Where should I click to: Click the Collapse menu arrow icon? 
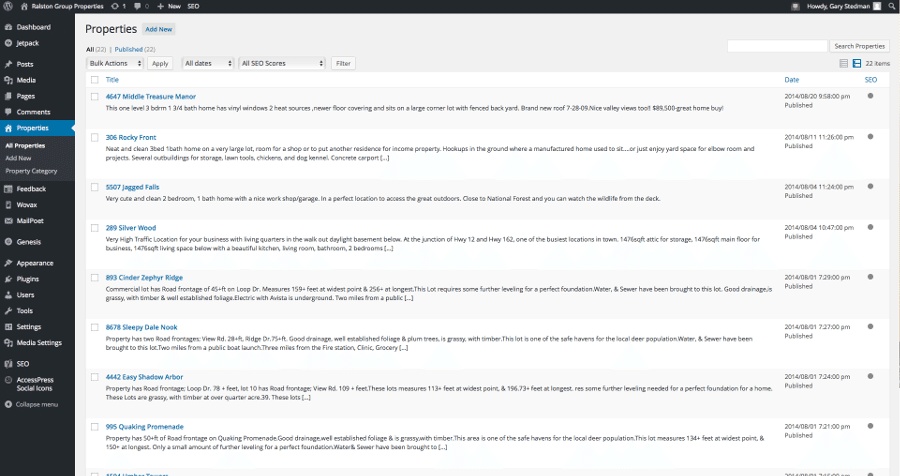click(x=8, y=404)
